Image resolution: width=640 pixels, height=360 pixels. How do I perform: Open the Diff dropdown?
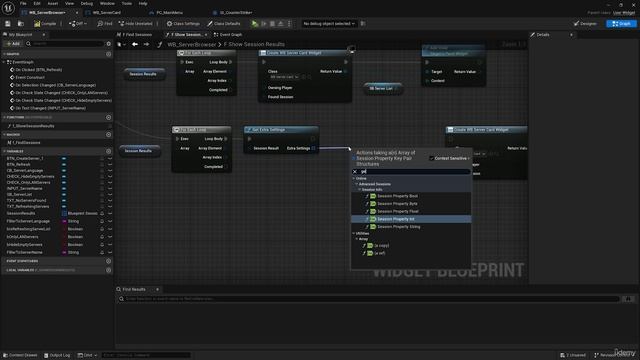click(x=78, y=24)
